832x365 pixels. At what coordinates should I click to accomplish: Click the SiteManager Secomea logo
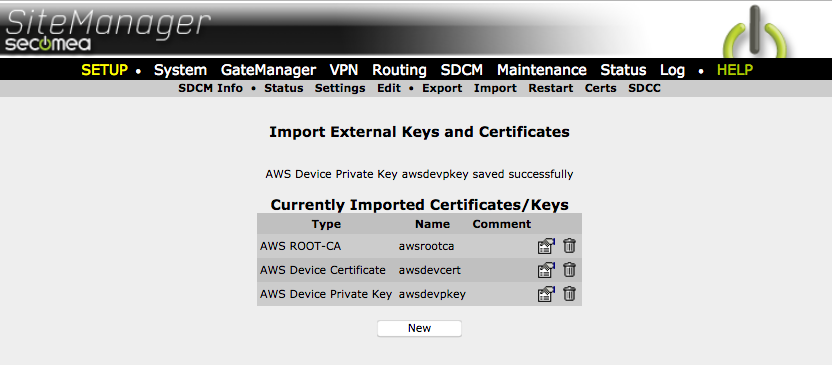108,30
